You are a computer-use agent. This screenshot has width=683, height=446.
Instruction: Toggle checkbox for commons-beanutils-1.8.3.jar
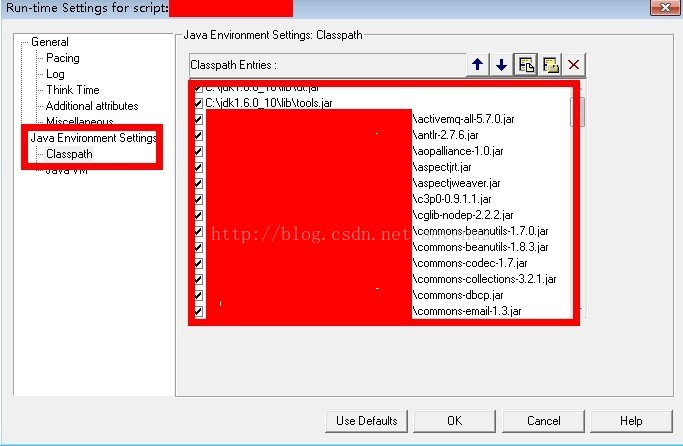[199, 247]
